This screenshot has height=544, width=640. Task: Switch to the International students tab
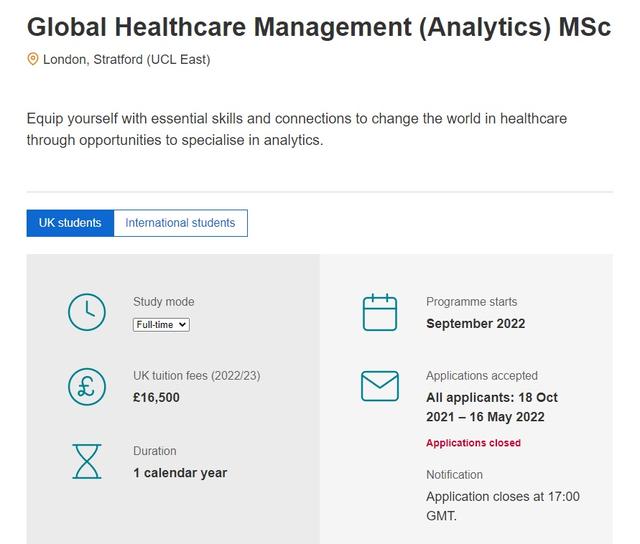click(x=180, y=223)
